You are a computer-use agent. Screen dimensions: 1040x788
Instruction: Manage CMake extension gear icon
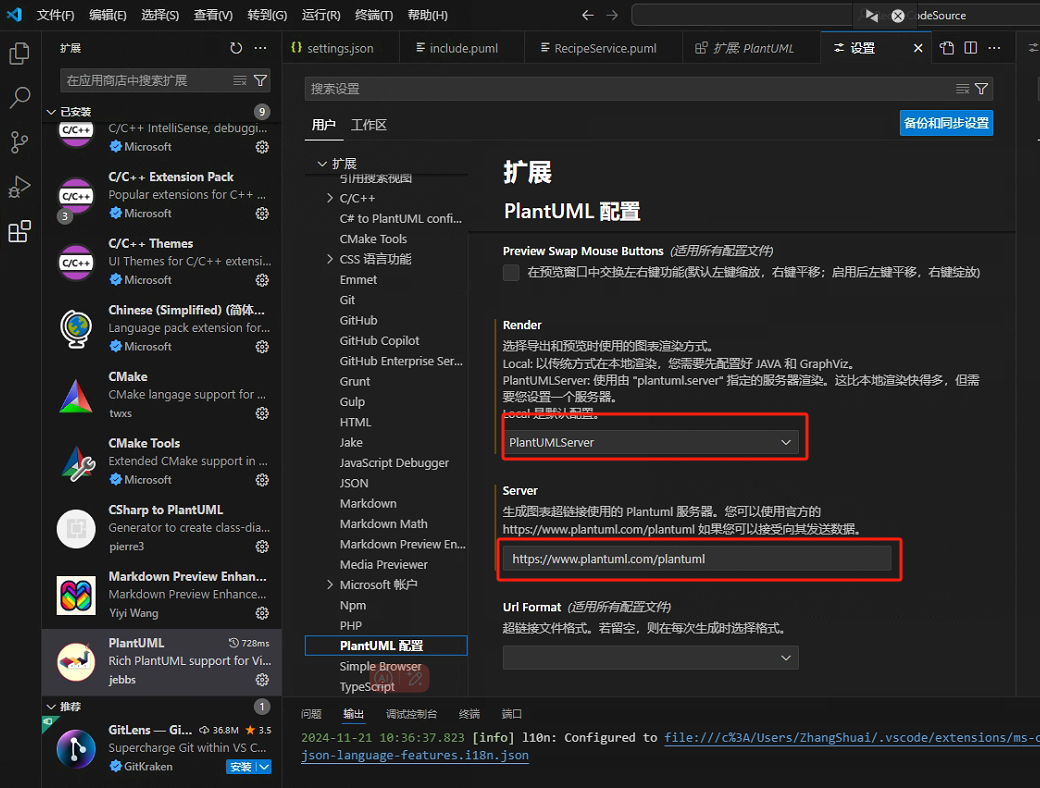[262, 413]
